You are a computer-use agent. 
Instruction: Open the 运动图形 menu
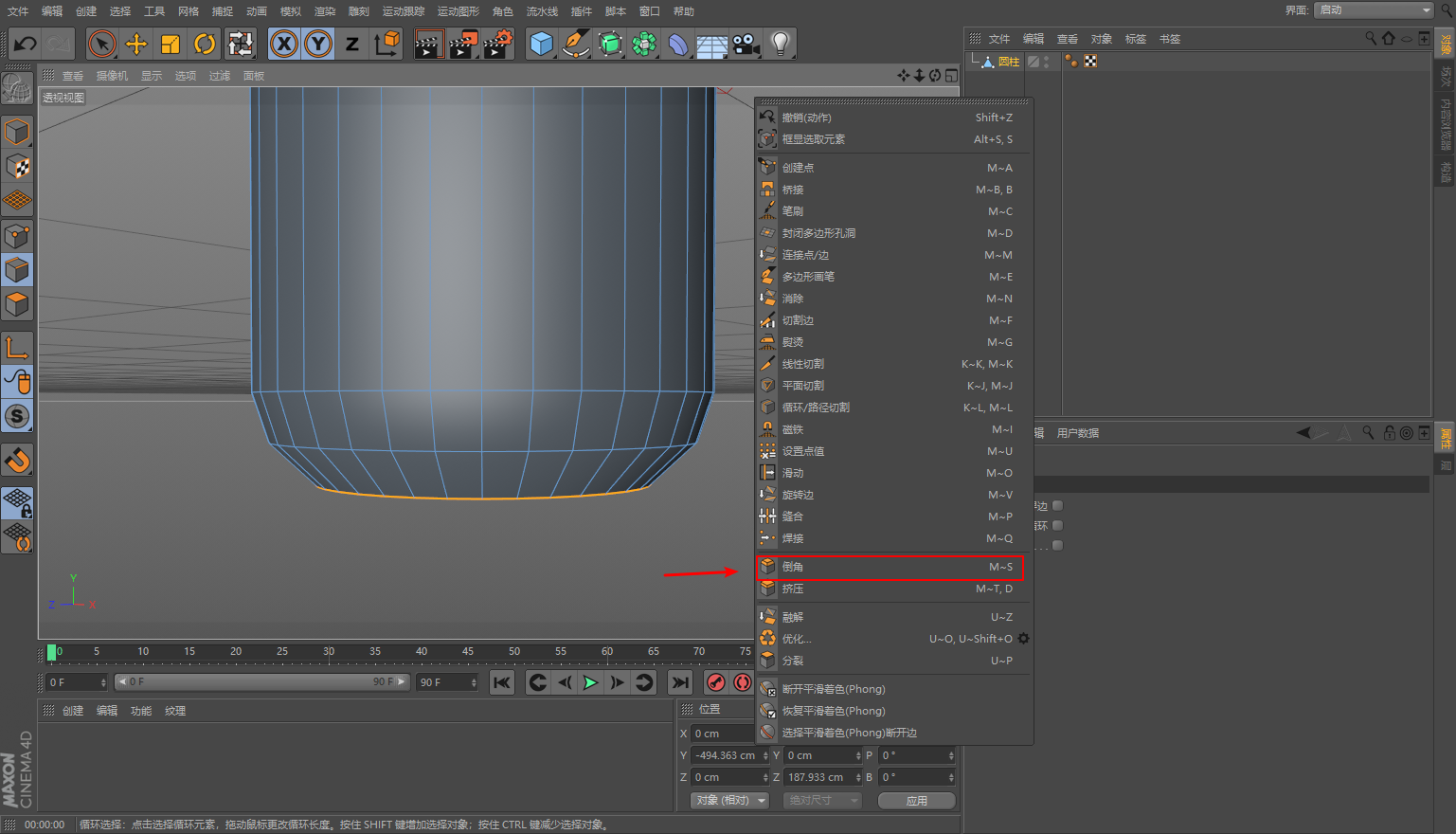click(458, 11)
